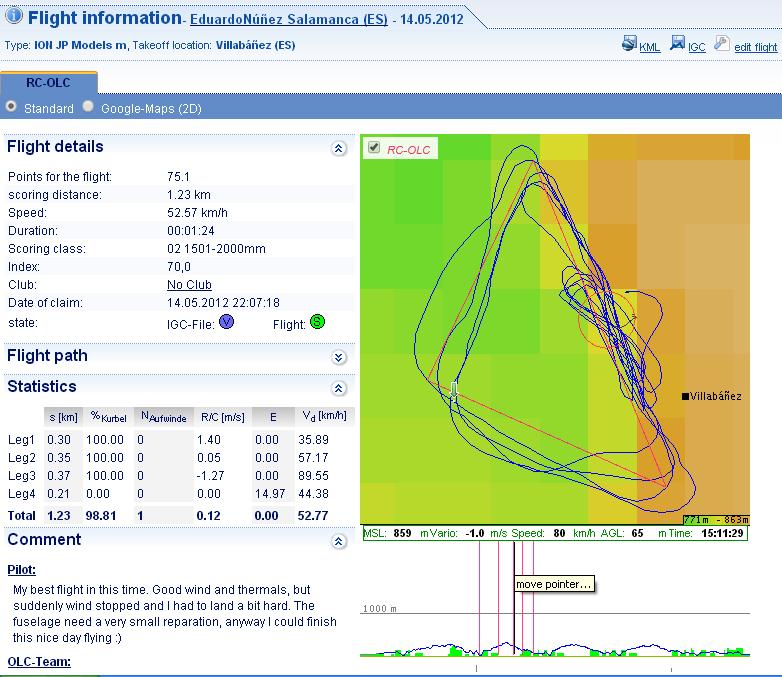Select the Standard map radio button
The image size is (782, 677).
coord(11,107)
